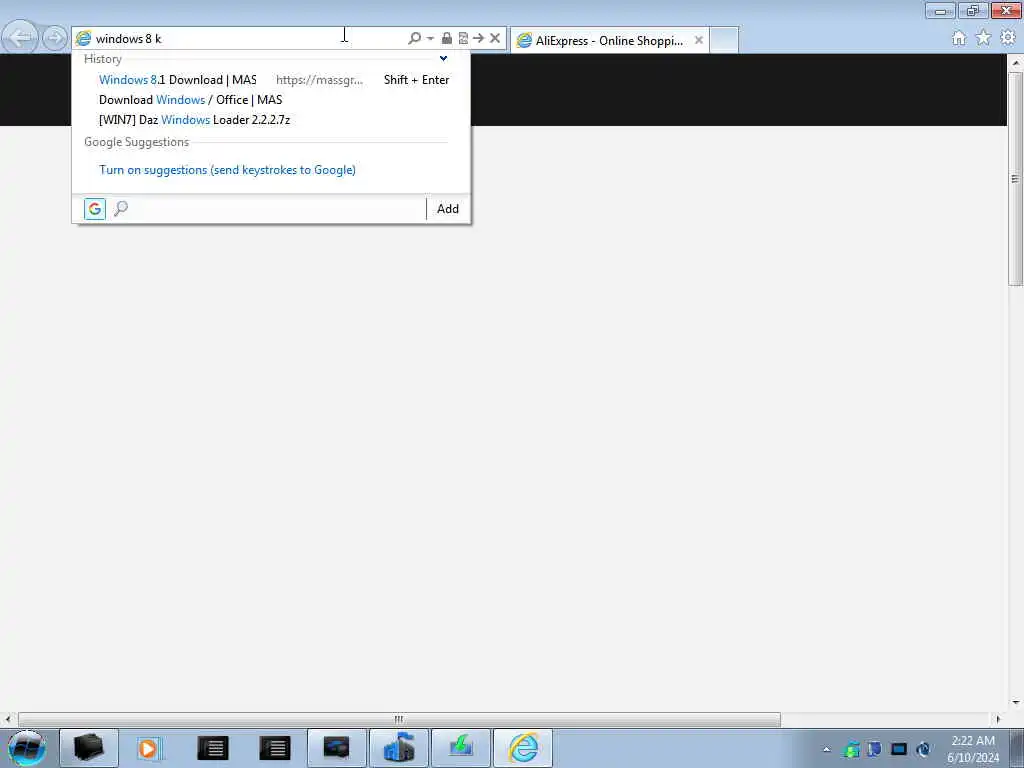Click the 'History' section label

103,59
